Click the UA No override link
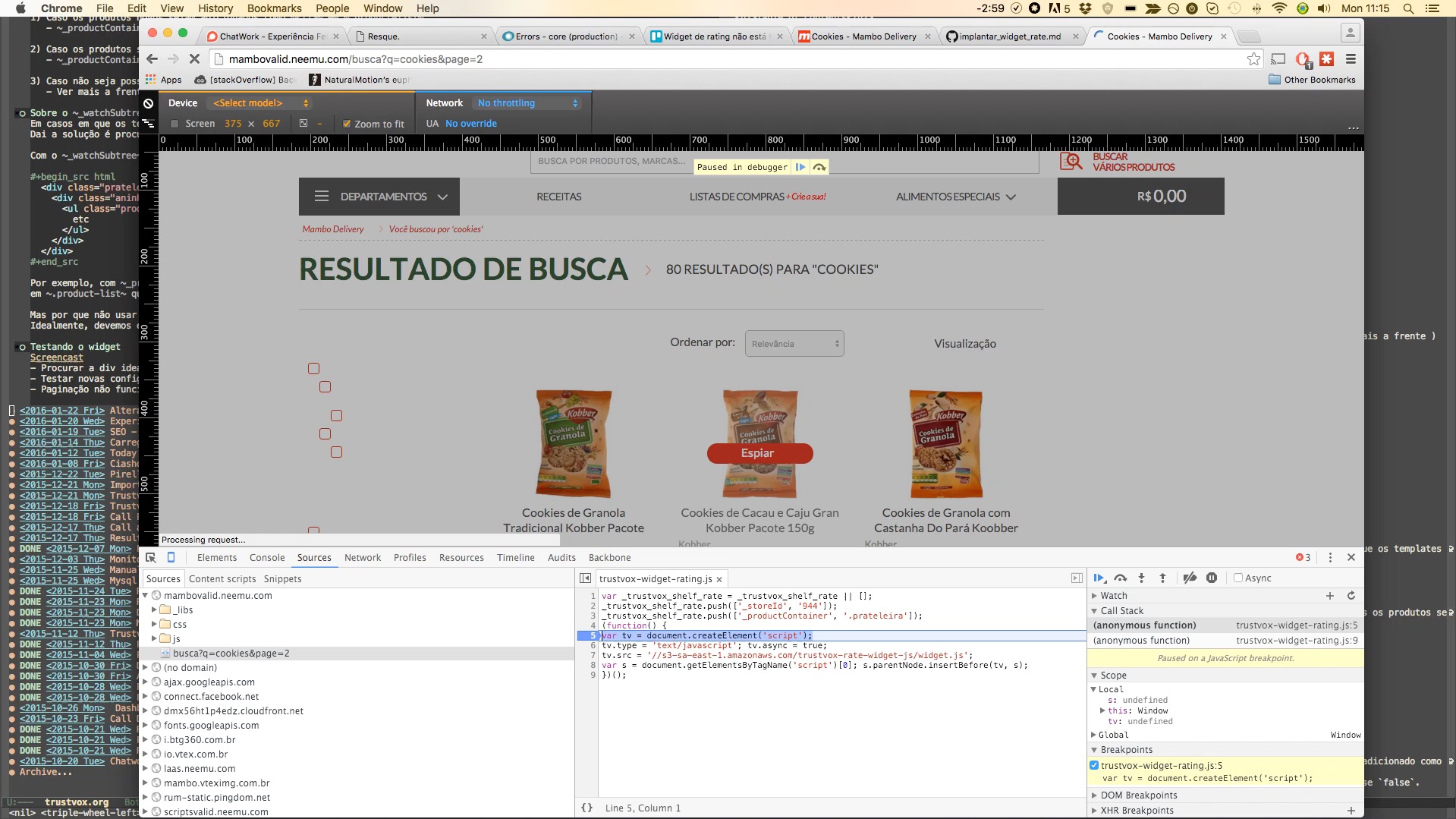The height and width of the screenshot is (819, 1456). pos(471,124)
